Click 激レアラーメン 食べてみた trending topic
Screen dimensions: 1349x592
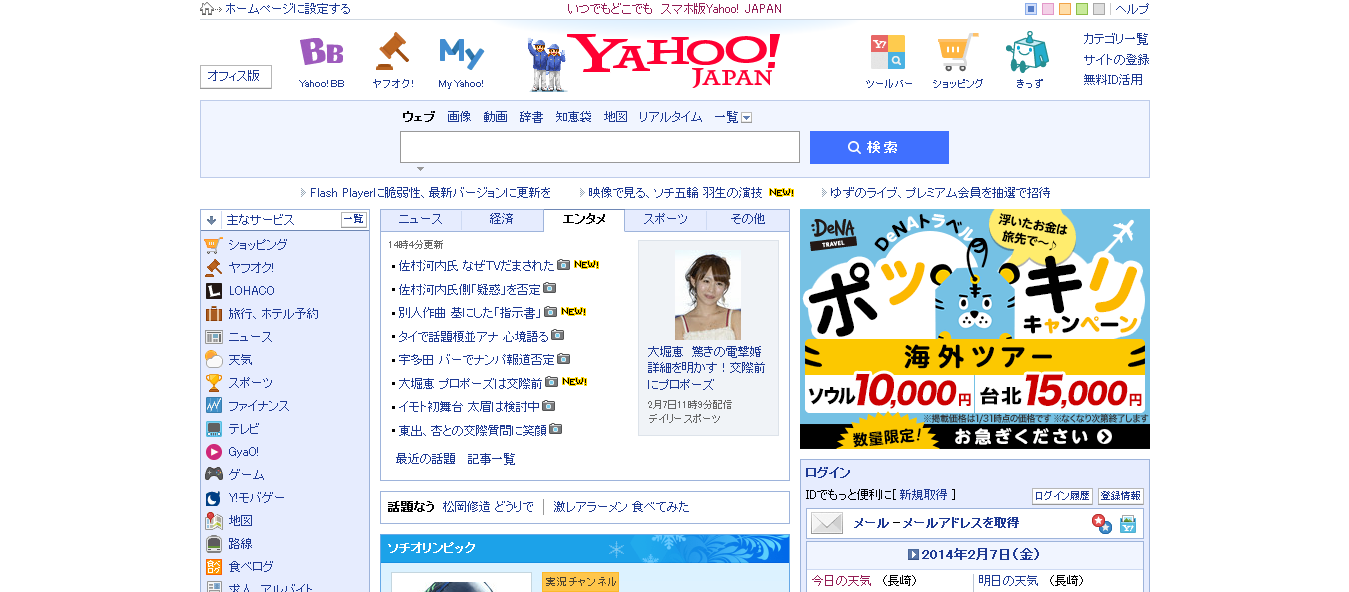[621, 507]
